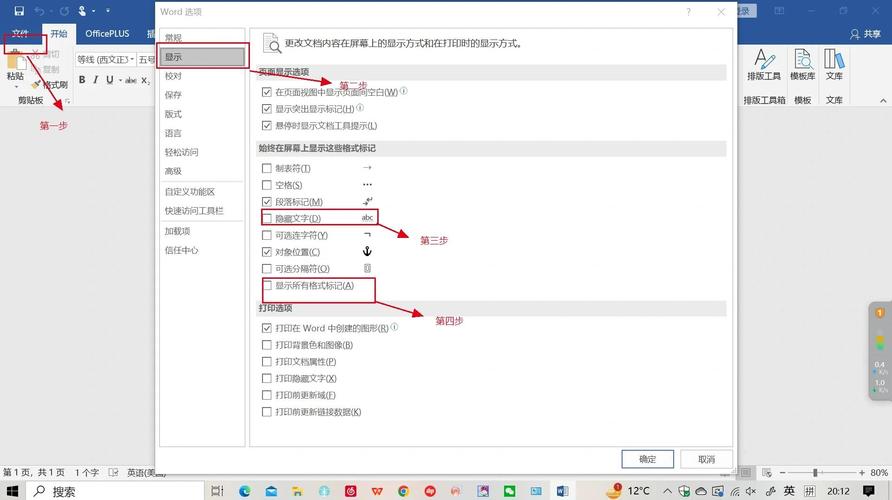Uncheck 悬停时显示文档工具提示
The height and width of the screenshot is (500, 892).
(x=266, y=126)
